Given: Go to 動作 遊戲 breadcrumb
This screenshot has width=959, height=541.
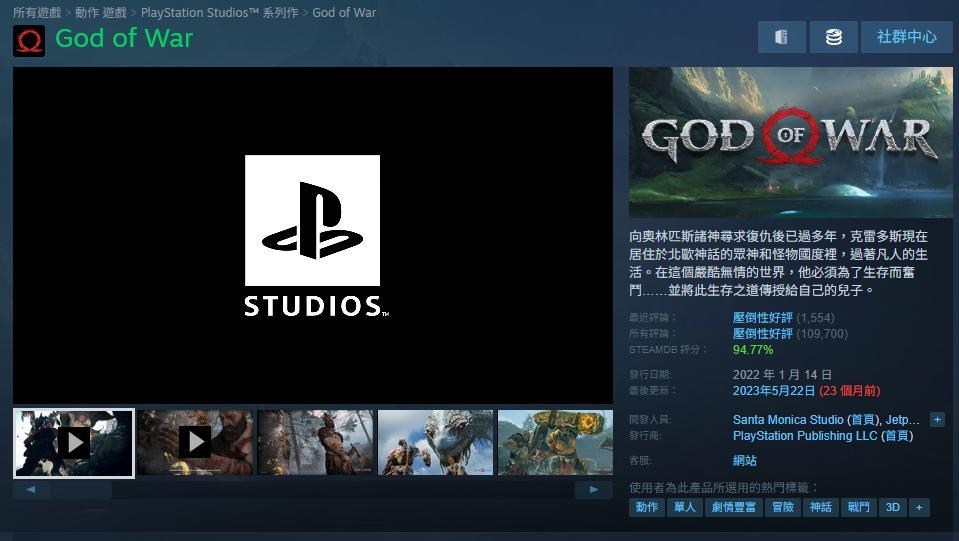Looking at the screenshot, I should tap(100, 12).
